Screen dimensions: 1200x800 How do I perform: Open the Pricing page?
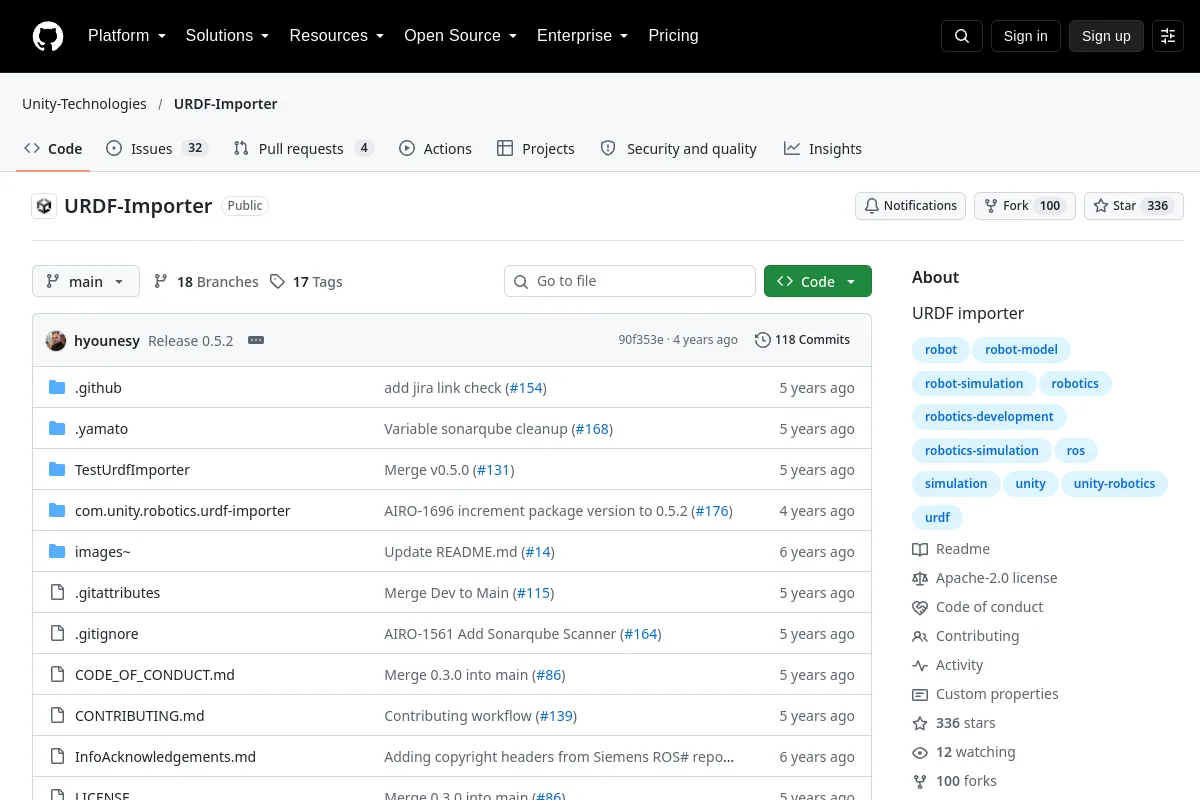pyautogui.click(x=673, y=36)
